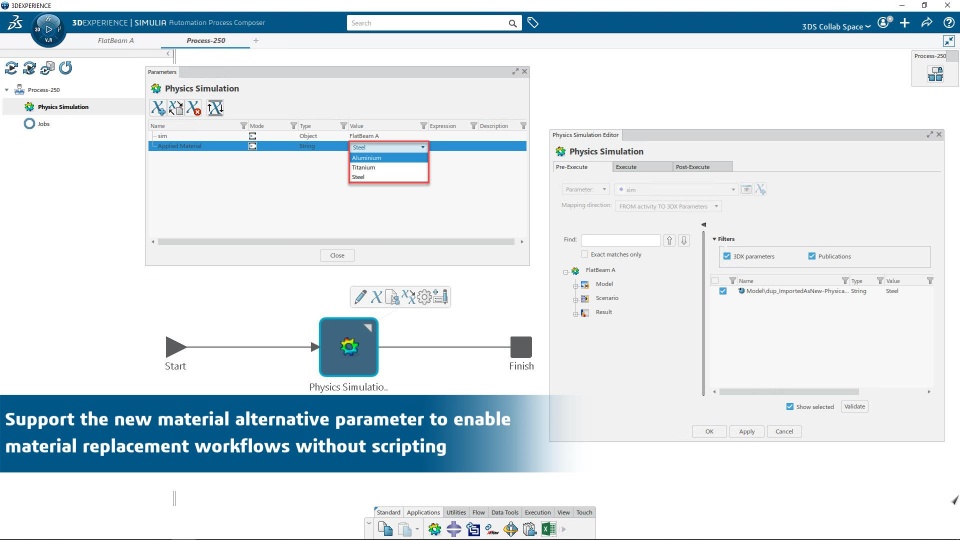Viewport: 960px width, 540px height.
Task: Click the X parameters icon above activity
Action: click(376, 297)
